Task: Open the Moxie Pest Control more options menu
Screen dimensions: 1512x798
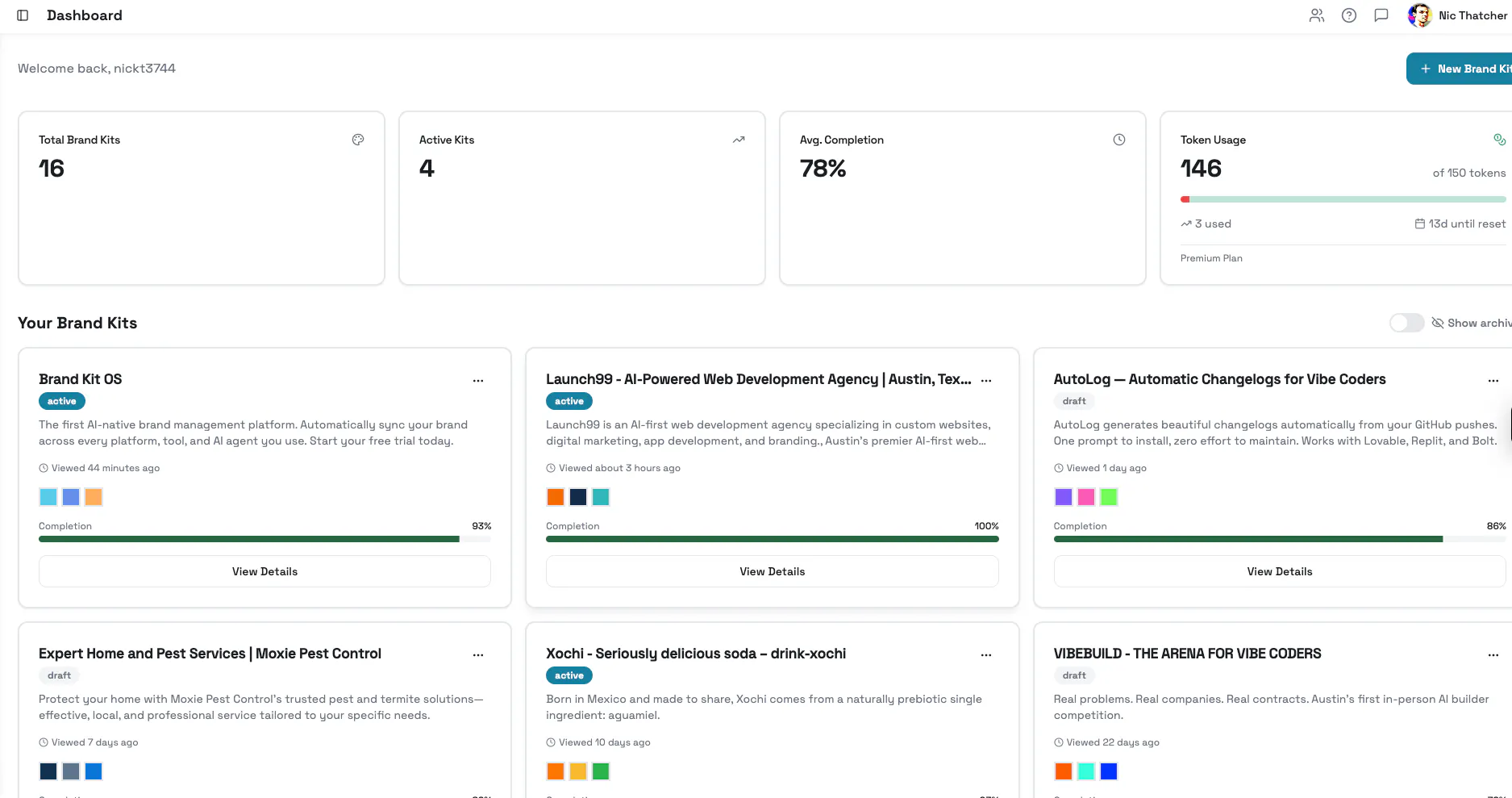Action: [x=478, y=654]
